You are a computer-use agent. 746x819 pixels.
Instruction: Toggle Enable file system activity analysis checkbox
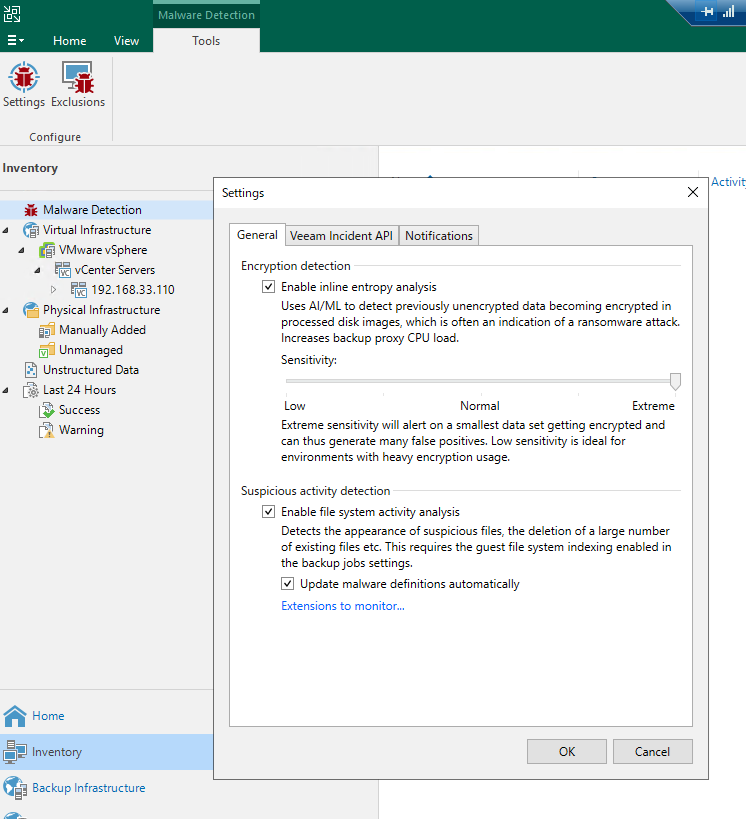pyautogui.click(x=269, y=512)
